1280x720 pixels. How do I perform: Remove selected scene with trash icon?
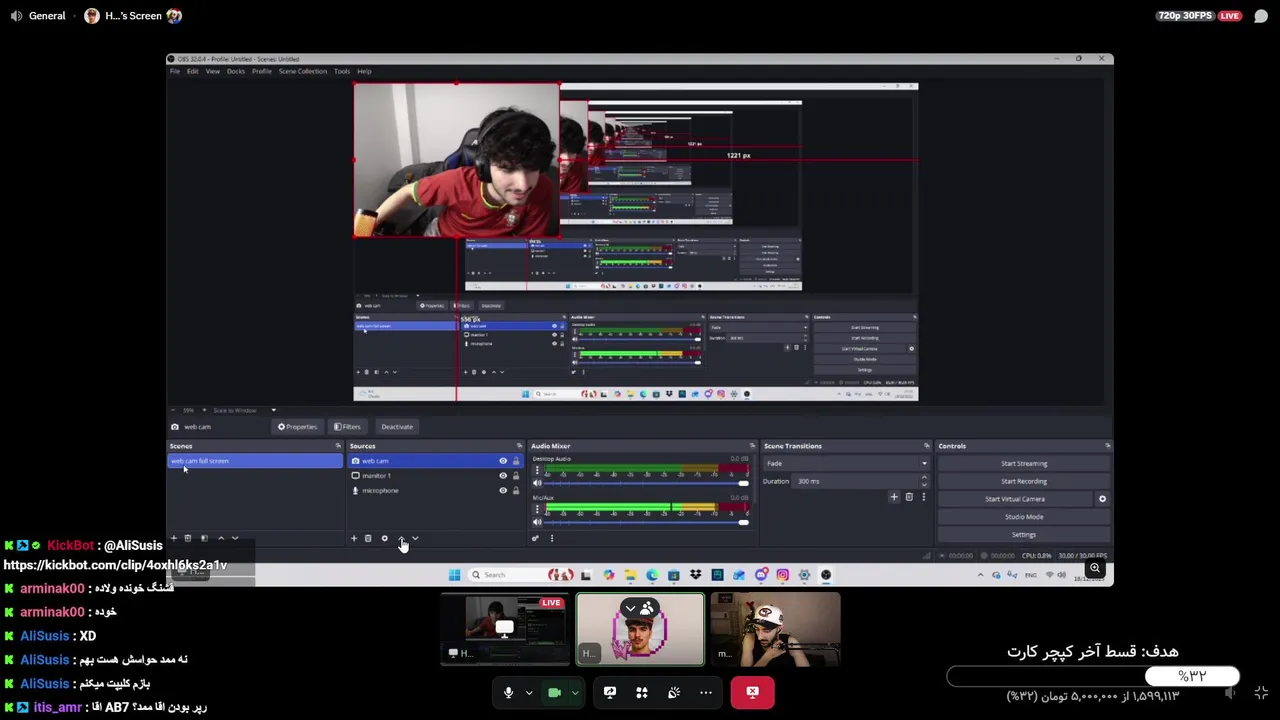coord(188,538)
